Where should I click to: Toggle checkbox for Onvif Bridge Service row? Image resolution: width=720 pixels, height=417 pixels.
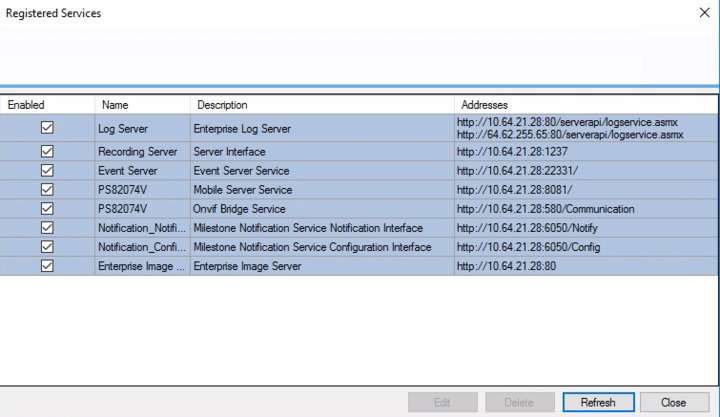[47, 209]
